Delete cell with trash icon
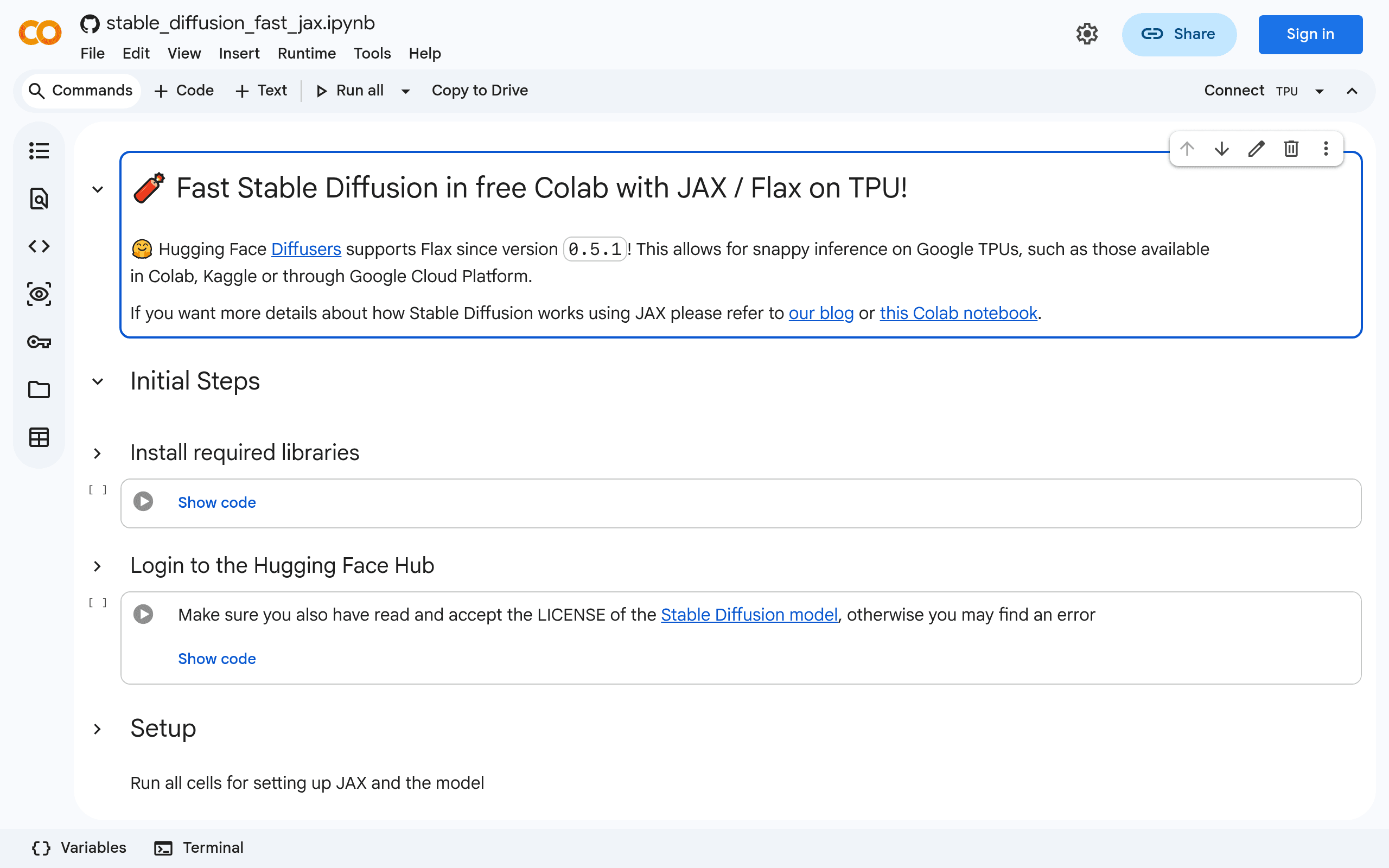This screenshot has height=868, width=1389. pyautogui.click(x=1291, y=149)
